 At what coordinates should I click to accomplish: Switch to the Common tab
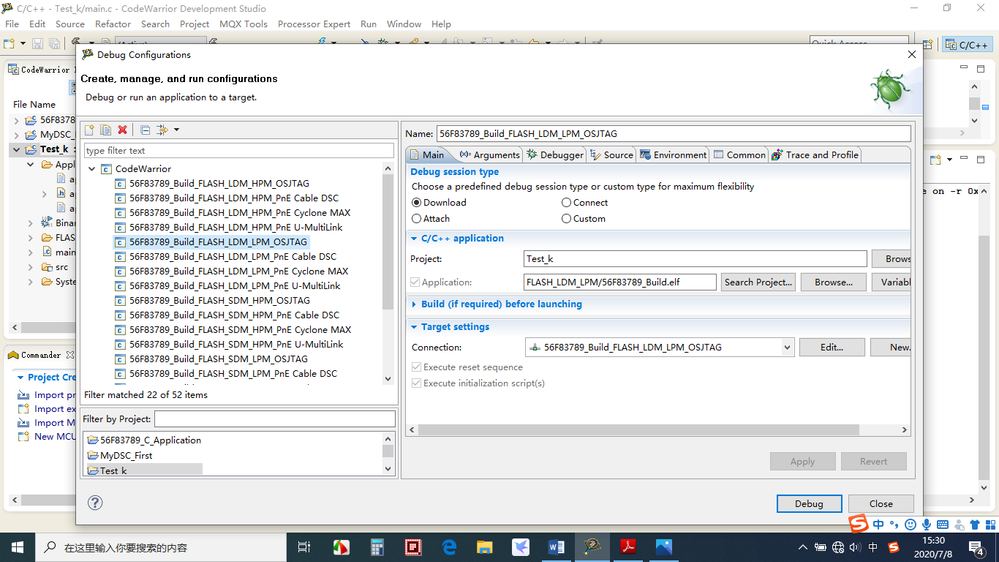pyautogui.click(x=740, y=155)
